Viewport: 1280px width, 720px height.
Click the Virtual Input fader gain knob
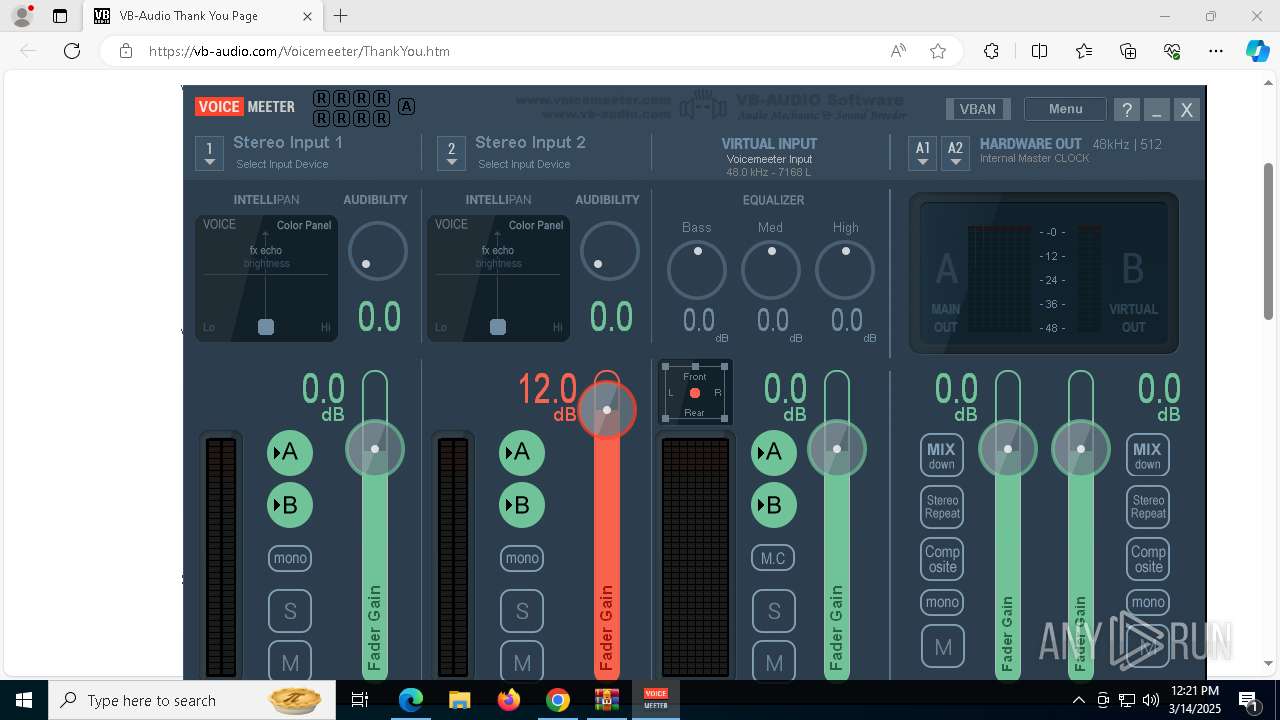[x=837, y=449]
